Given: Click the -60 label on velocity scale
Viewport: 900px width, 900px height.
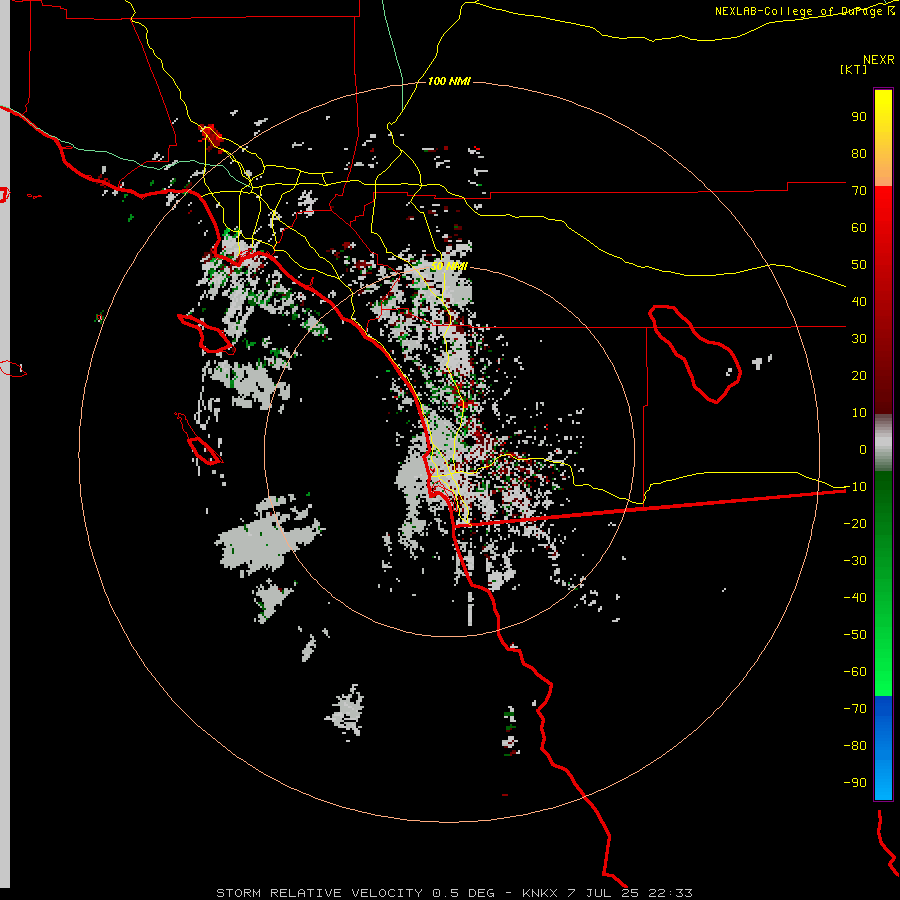Looking at the screenshot, I should 855,672.
